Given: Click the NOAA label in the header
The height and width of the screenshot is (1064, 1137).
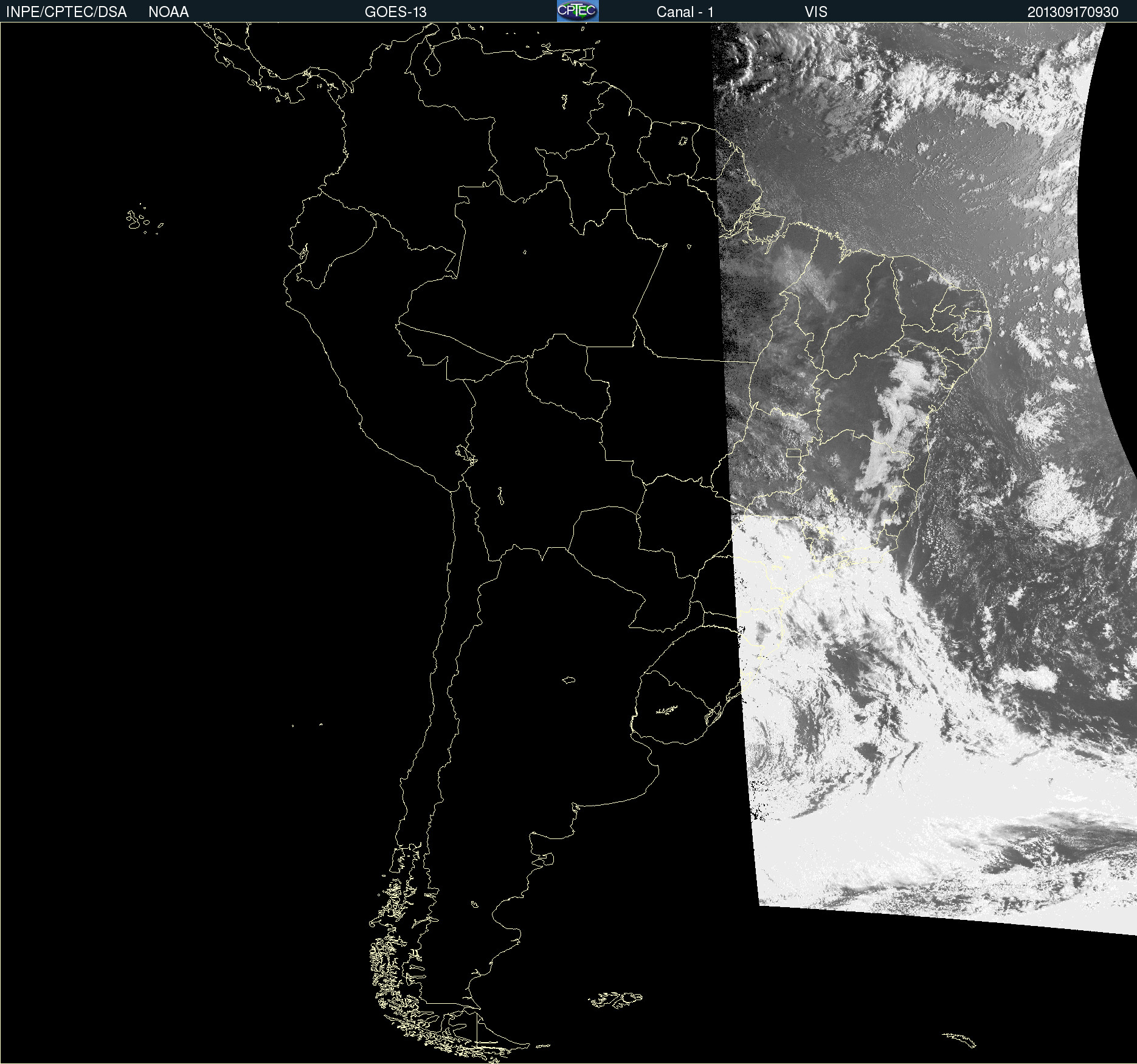Looking at the screenshot, I should pos(168,12).
